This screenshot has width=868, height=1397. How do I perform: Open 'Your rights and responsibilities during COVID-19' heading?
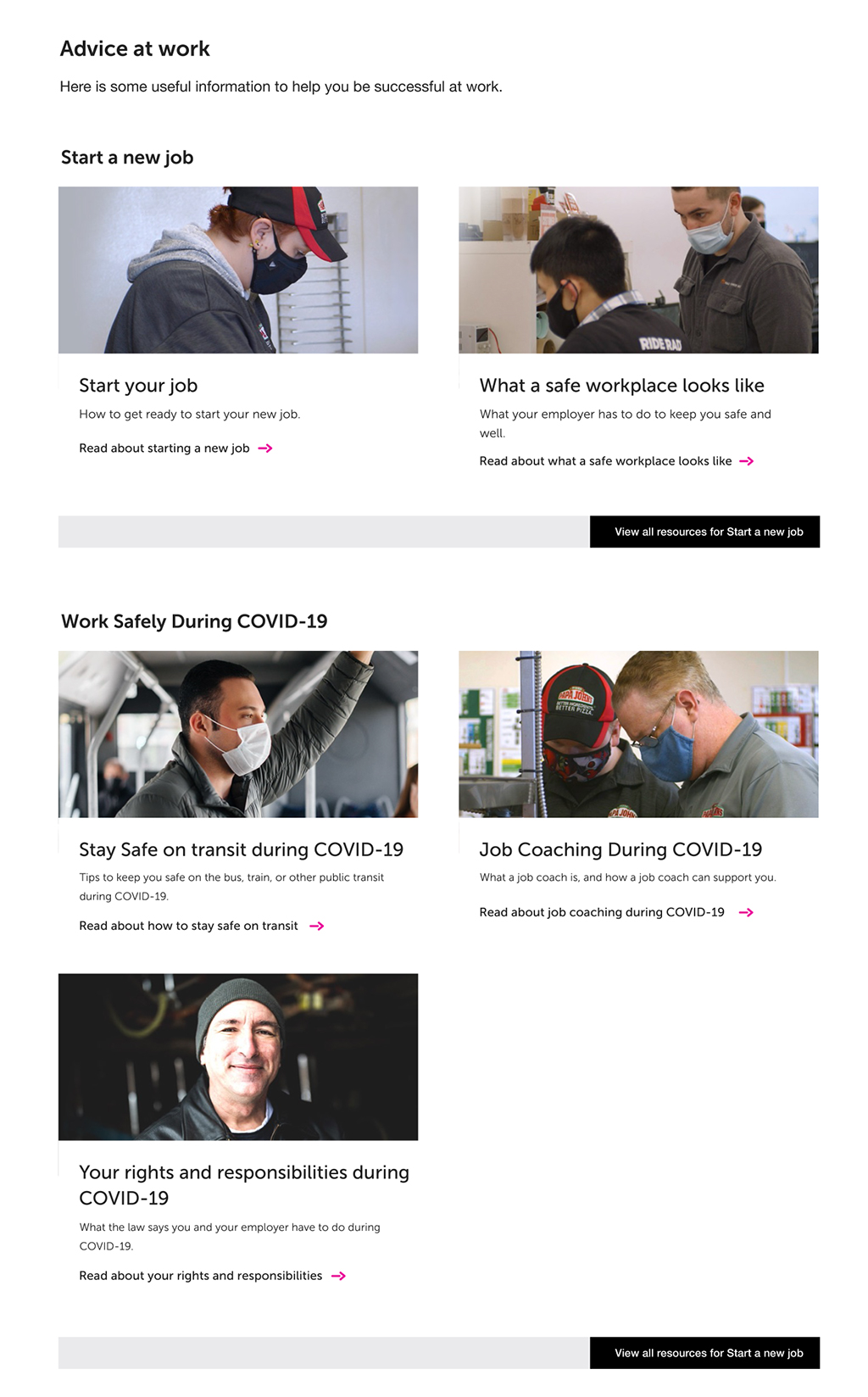244,1185
